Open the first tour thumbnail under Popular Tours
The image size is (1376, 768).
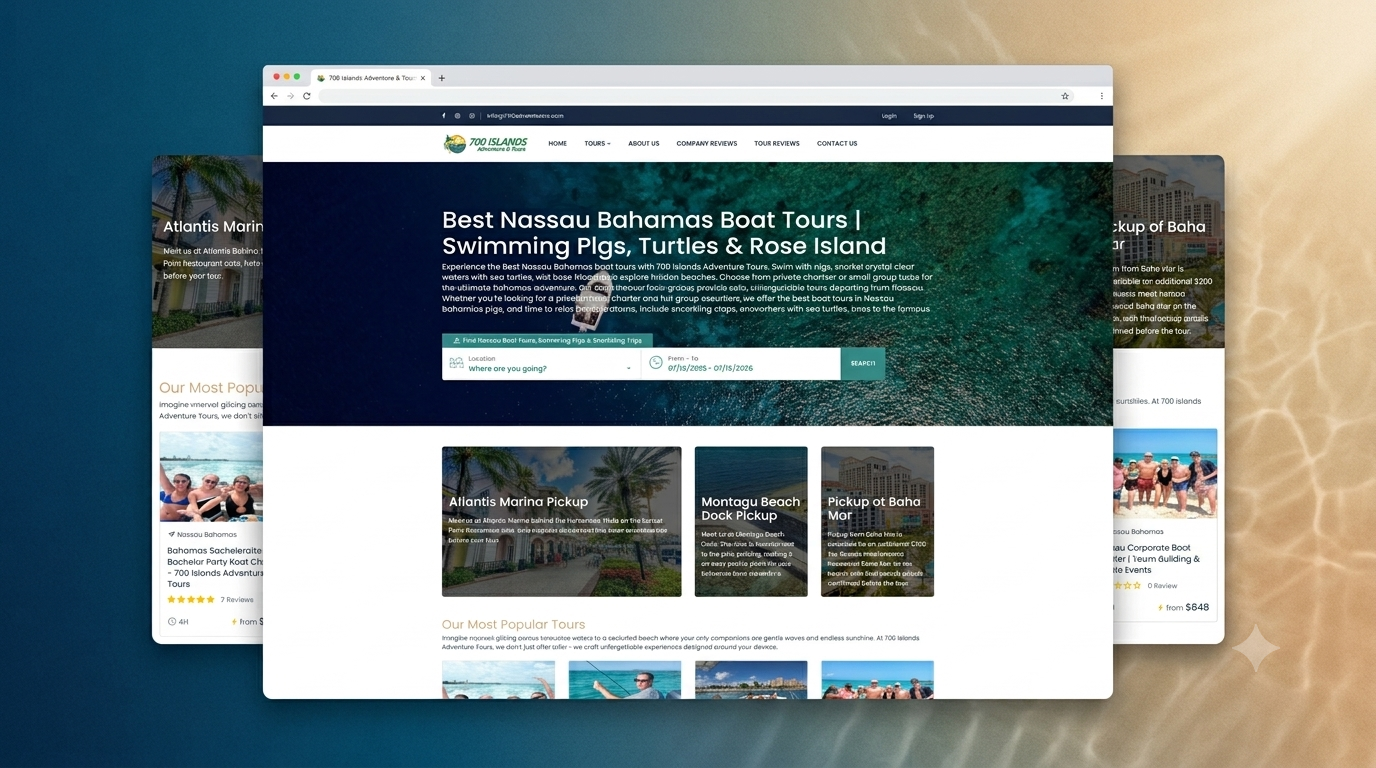pyautogui.click(x=498, y=680)
